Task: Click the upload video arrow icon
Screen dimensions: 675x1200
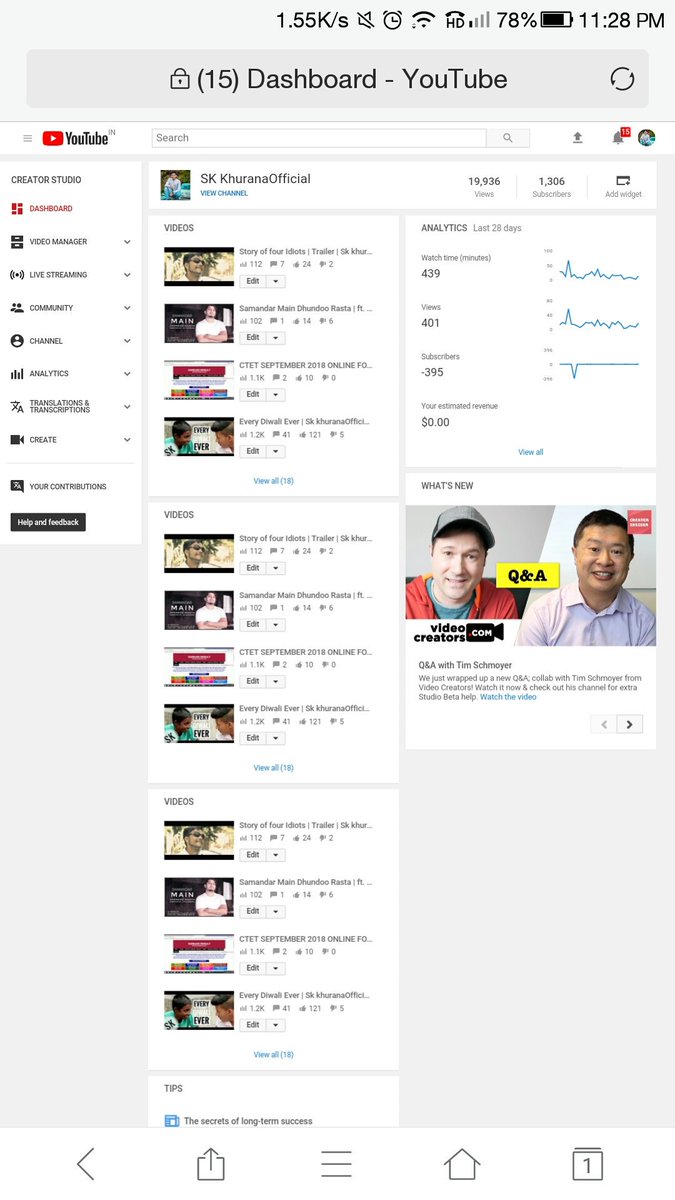Action: tap(577, 138)
